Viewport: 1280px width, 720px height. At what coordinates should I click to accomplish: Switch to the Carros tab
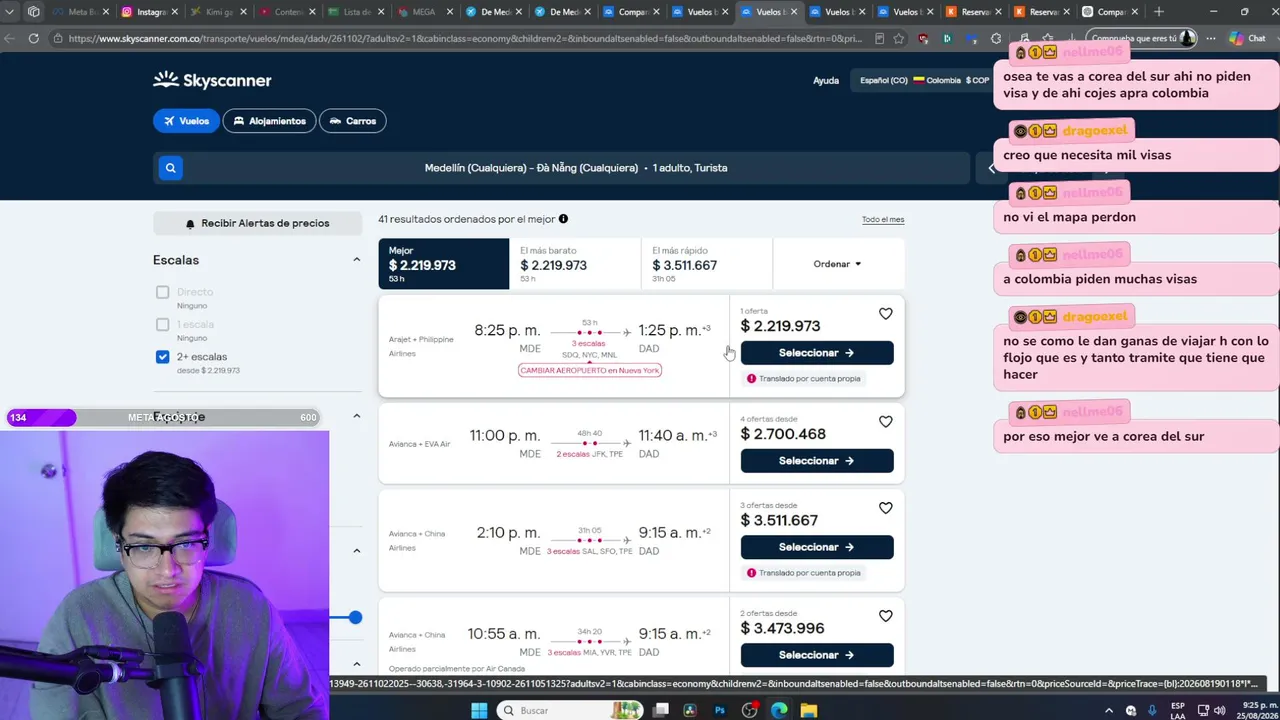click(x=352, y=121)
